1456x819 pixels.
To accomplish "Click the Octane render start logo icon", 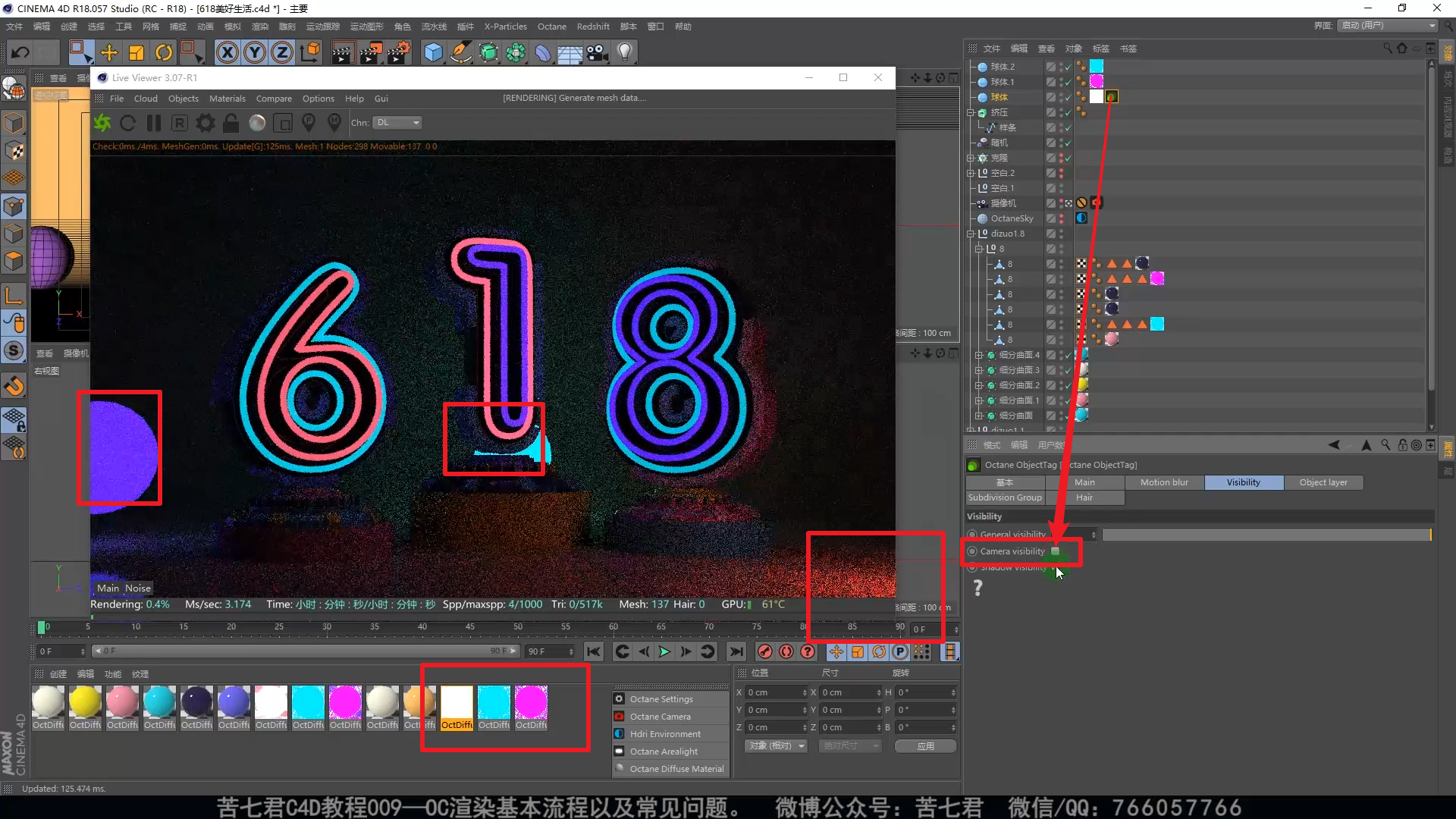I will coord(102,123).
